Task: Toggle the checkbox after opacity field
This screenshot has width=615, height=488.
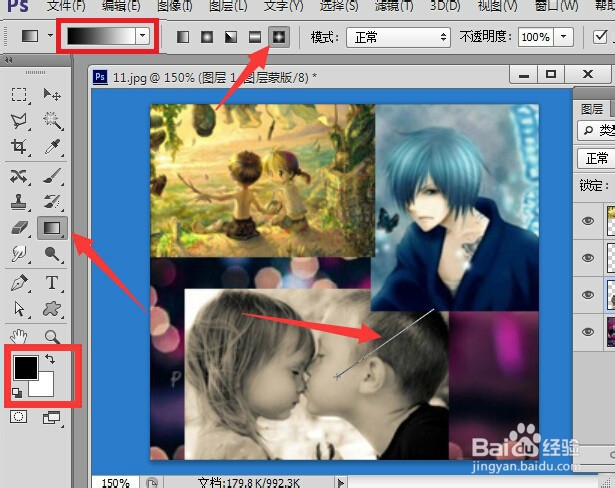Action: point(600,37)
